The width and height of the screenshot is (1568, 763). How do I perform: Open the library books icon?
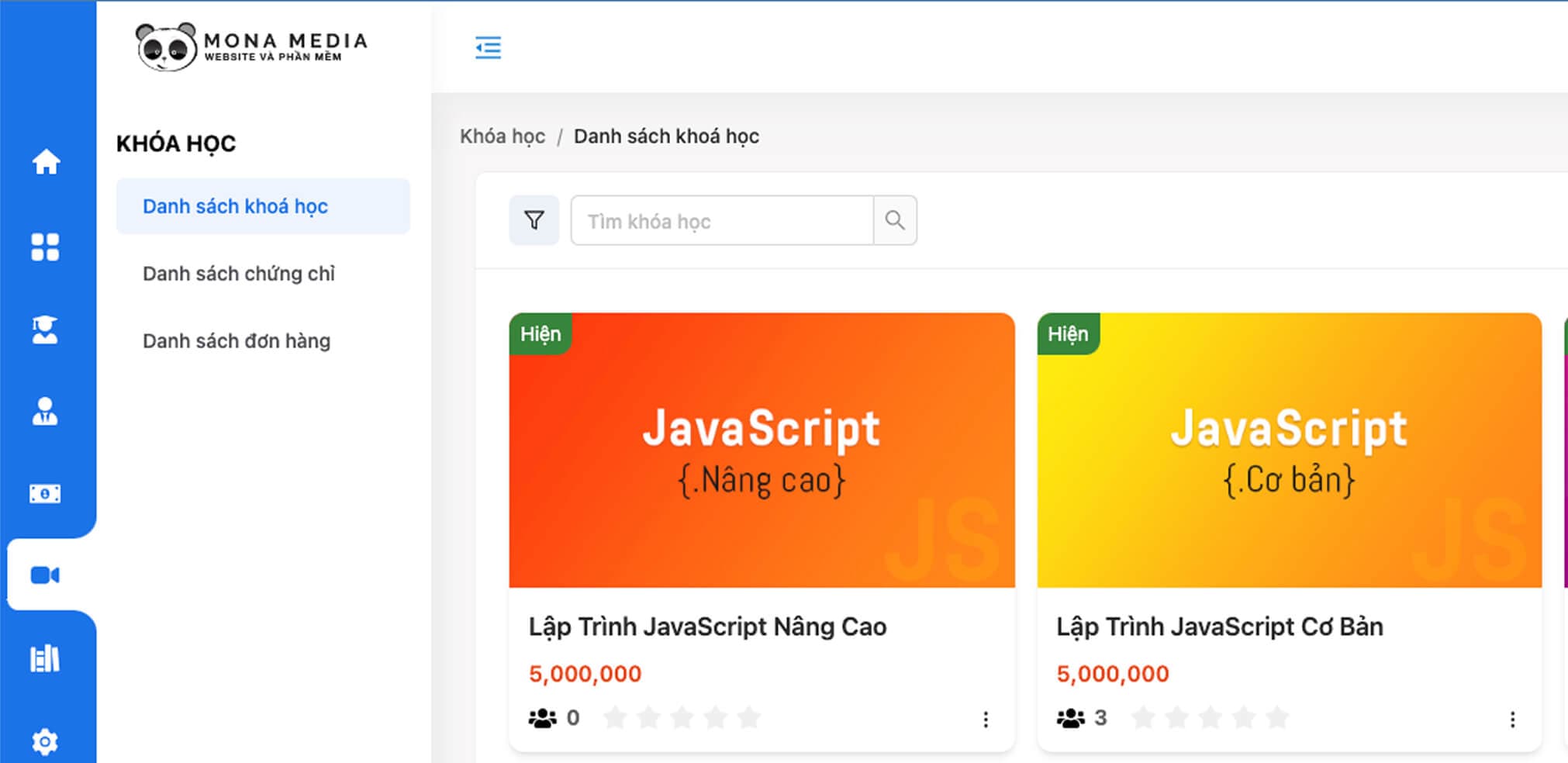click(x=45, y=658)
